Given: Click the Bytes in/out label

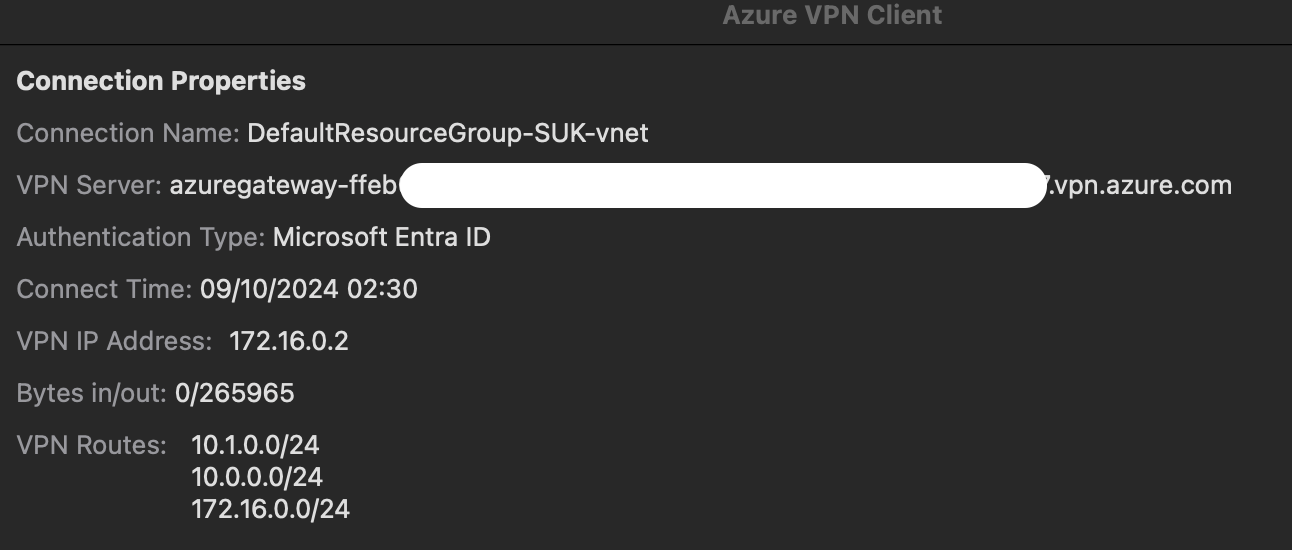Looking at the screenshot, I should (x=91, y=393).
